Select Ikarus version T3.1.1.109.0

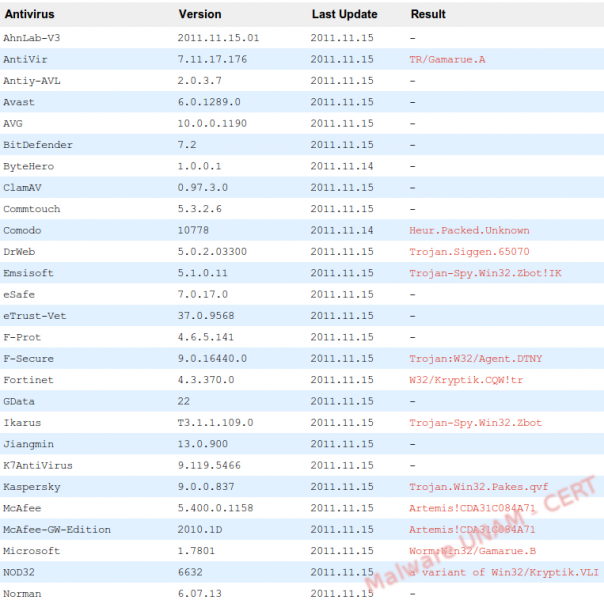click(215, 423)
